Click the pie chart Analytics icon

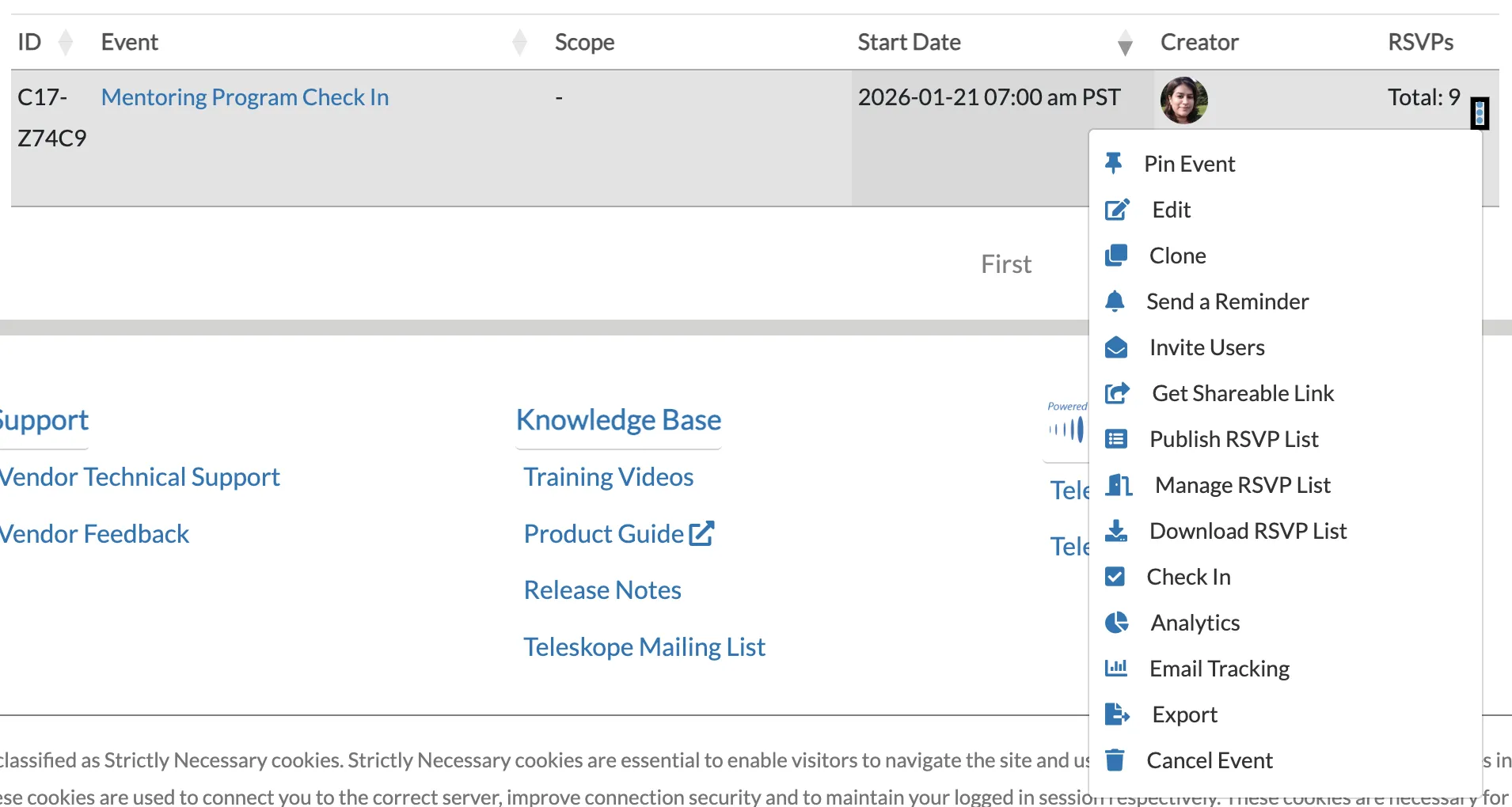click(1116, 622)
